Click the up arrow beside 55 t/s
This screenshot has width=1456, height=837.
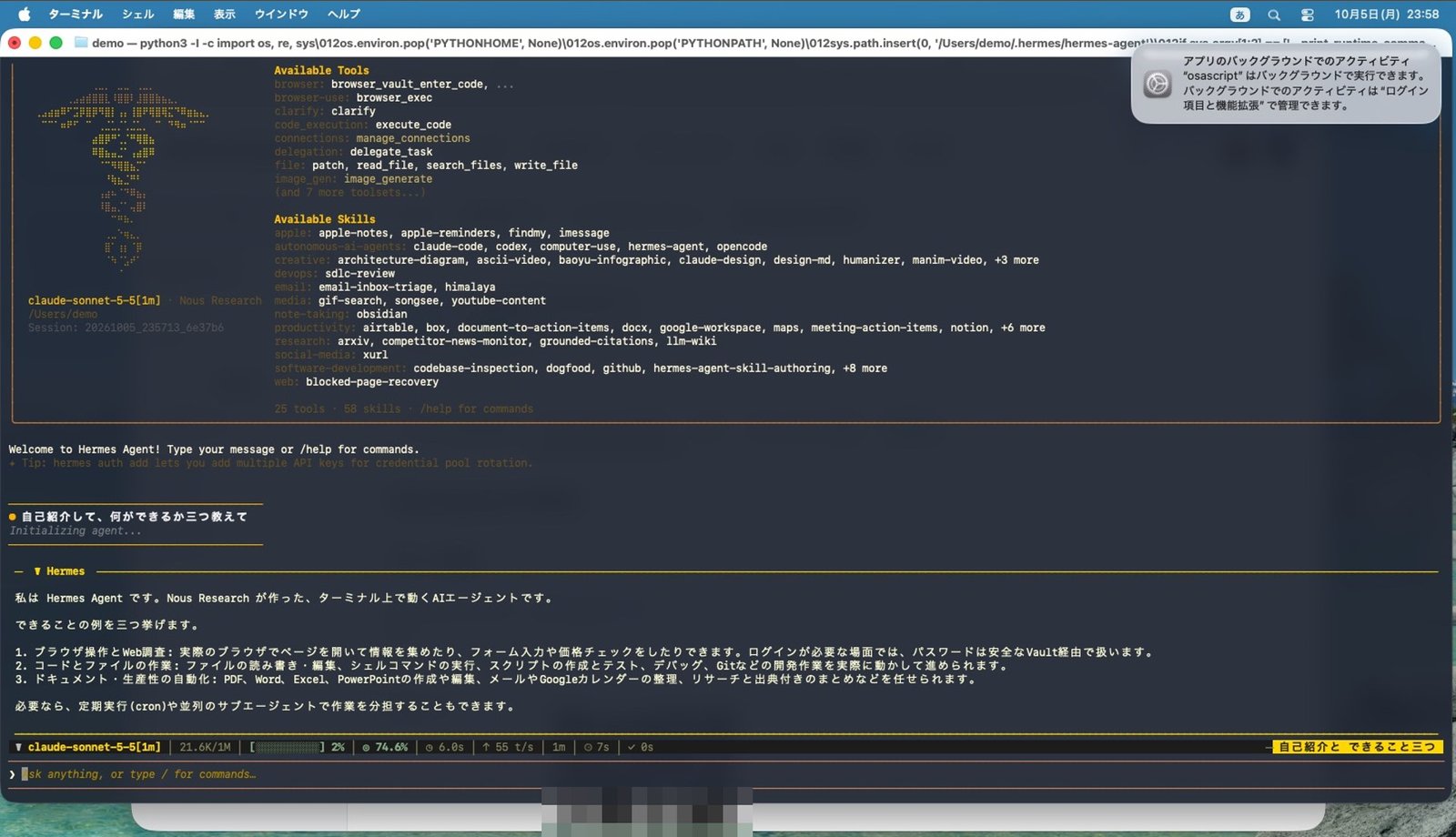486,747
